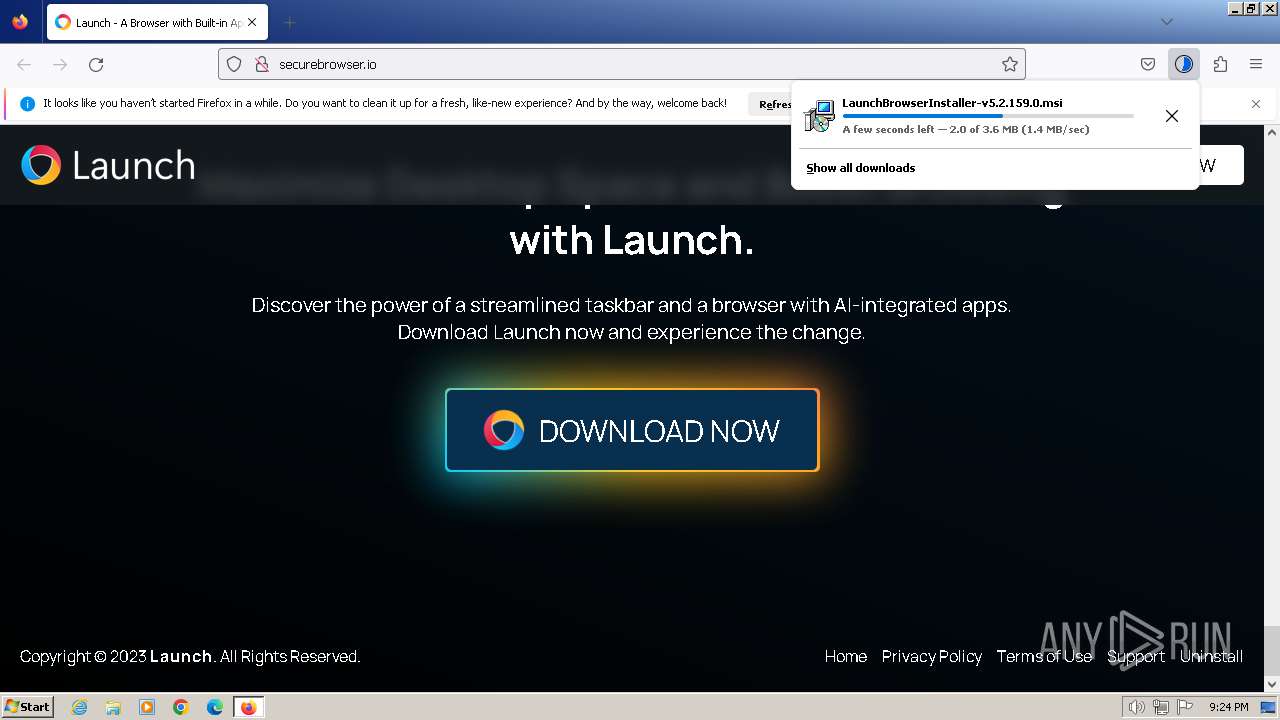
Task: Open a new tab with plus button
Action: [x=289, y=22]
